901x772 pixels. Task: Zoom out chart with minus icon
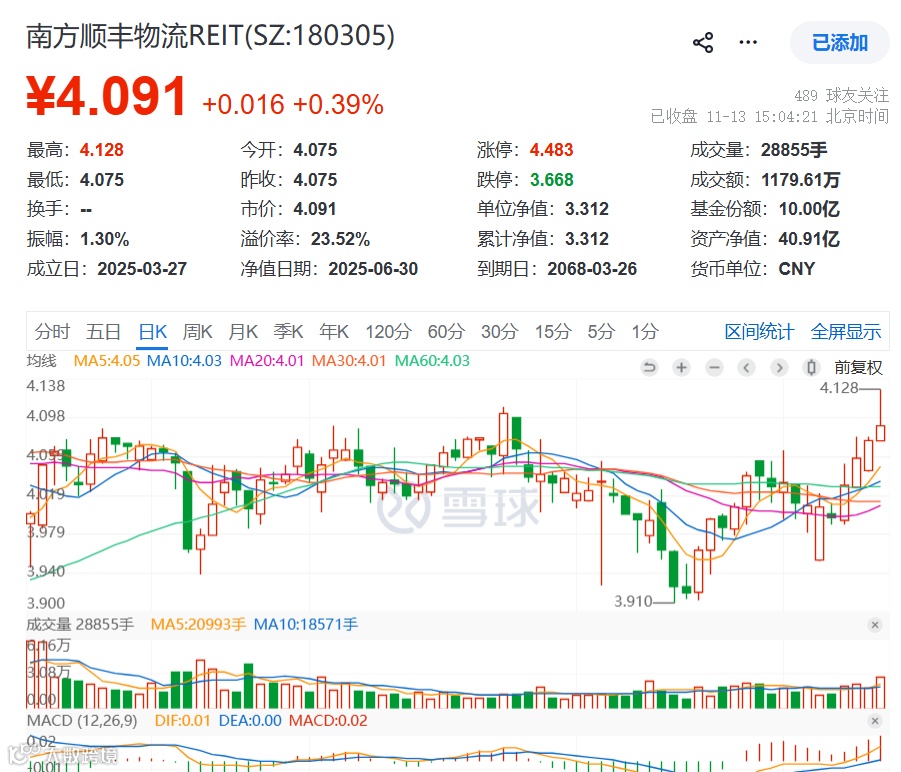pyautogui.click(x=714, y=367)
